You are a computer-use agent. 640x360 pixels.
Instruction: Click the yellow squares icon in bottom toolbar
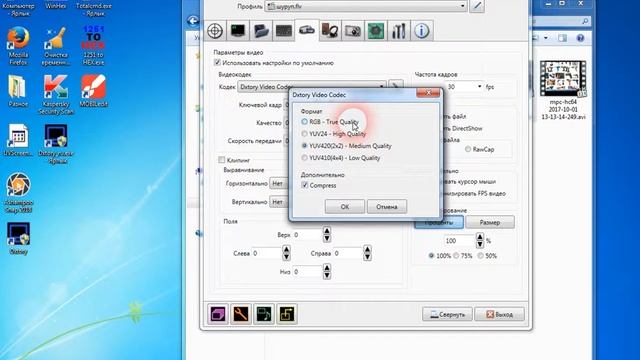click(287, 314)
